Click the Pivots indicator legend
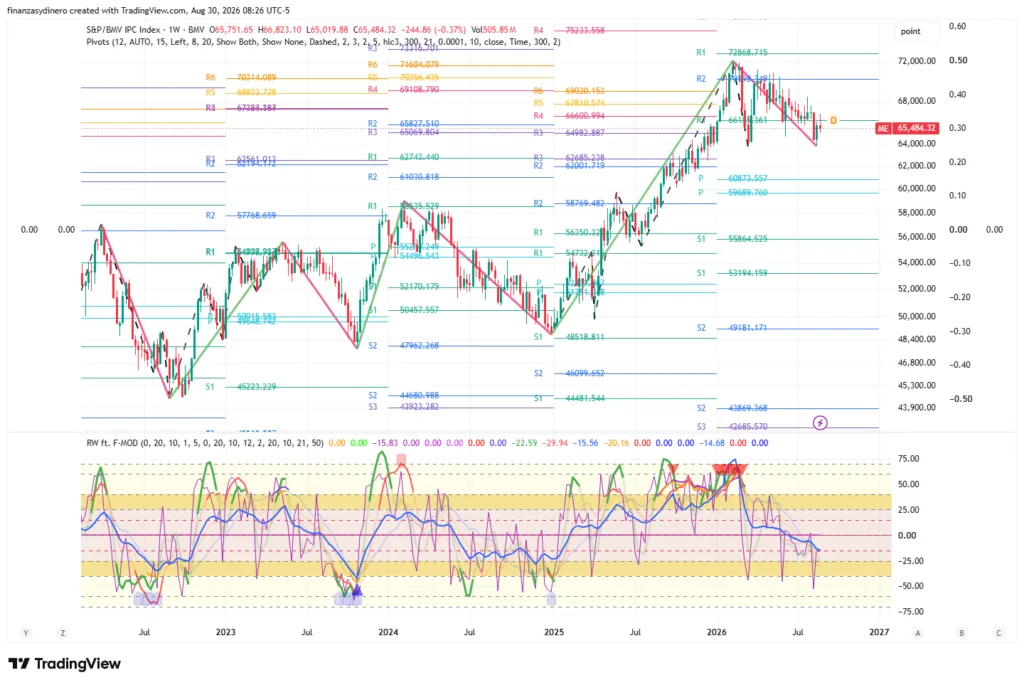The image size is (1024, 685). [x=323, y=42]
